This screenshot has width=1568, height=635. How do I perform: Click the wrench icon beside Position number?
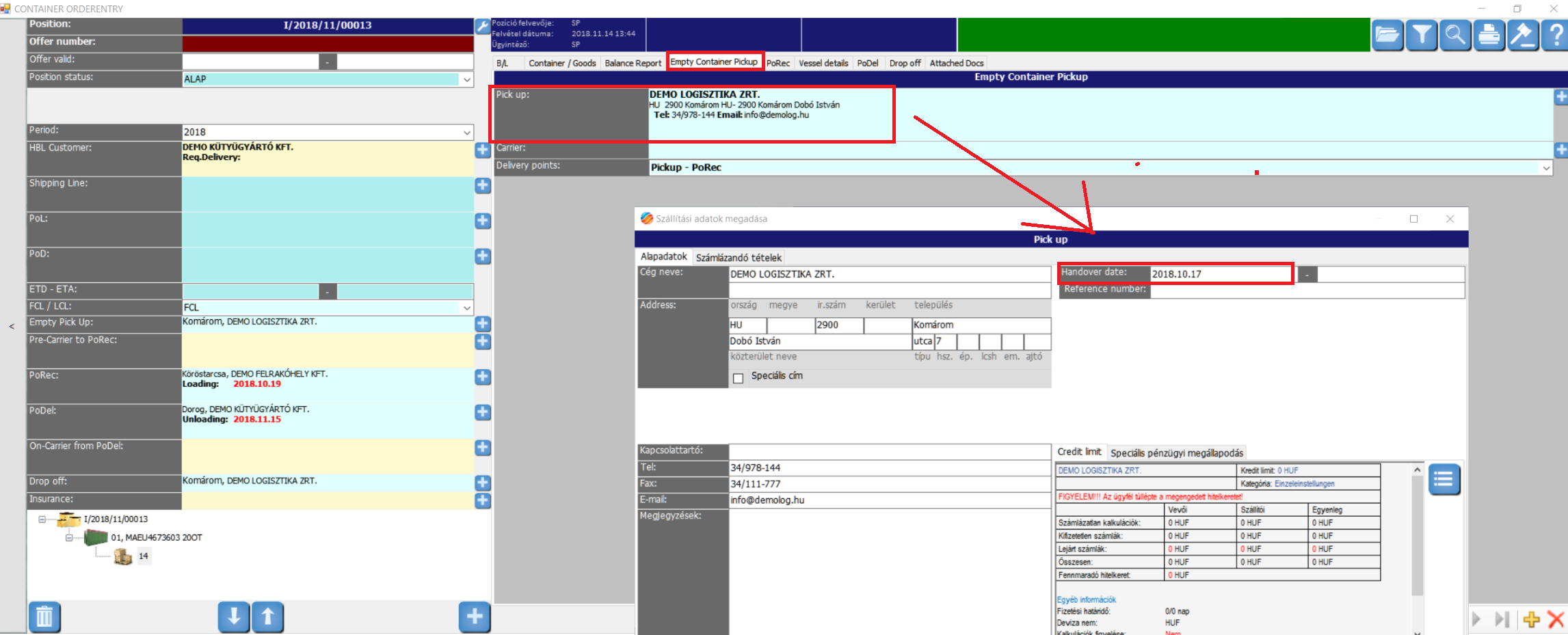(x=483, y=26)
